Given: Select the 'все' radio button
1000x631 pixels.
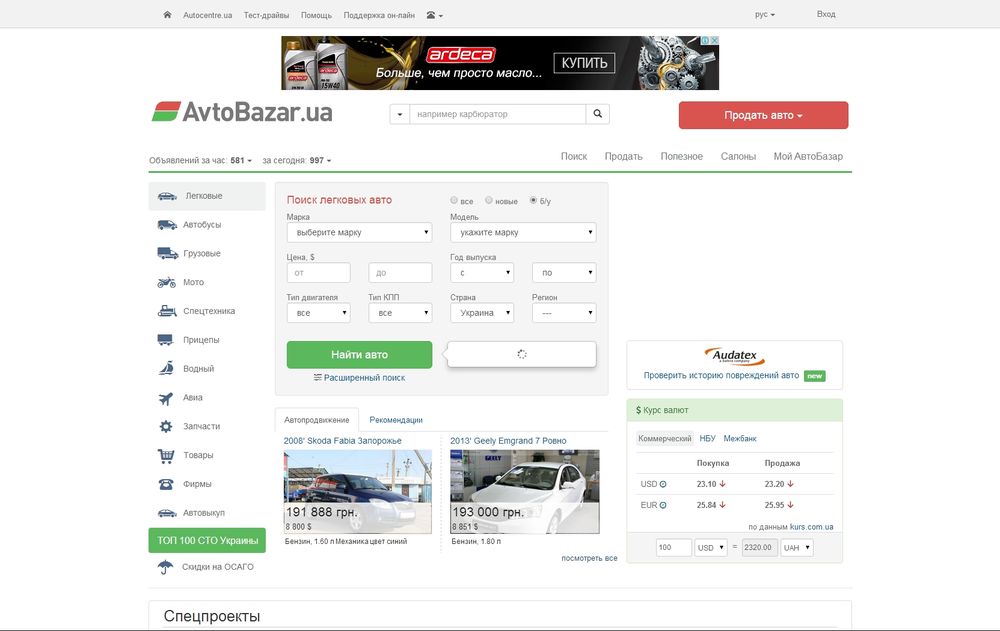Looking at the screenshot, I should [x=454, y=200].
